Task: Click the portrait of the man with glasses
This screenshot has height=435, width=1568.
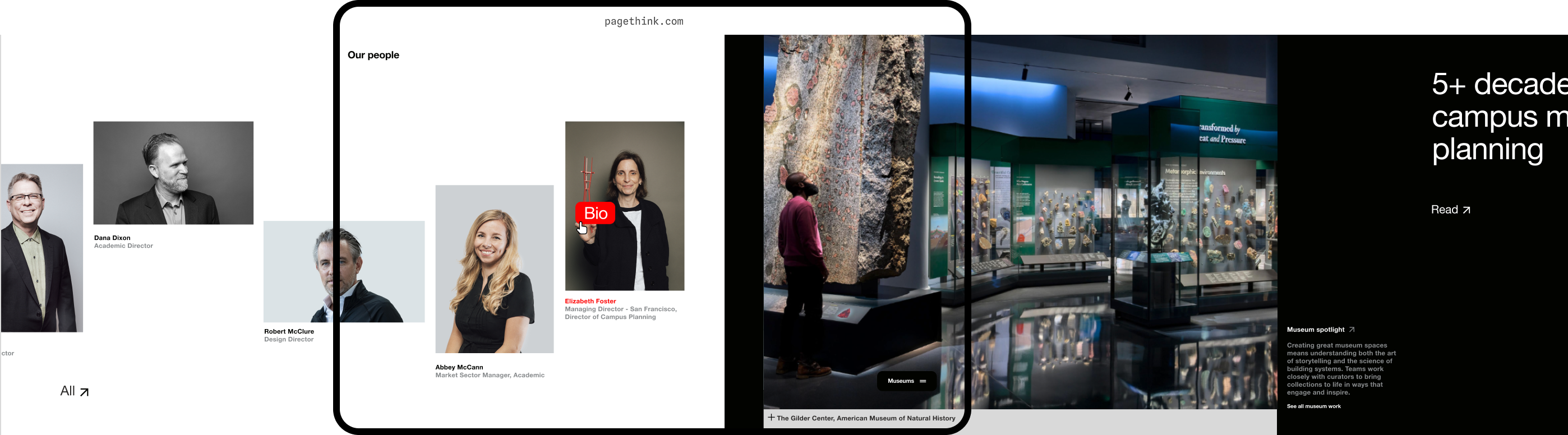Action: [41, 248]
